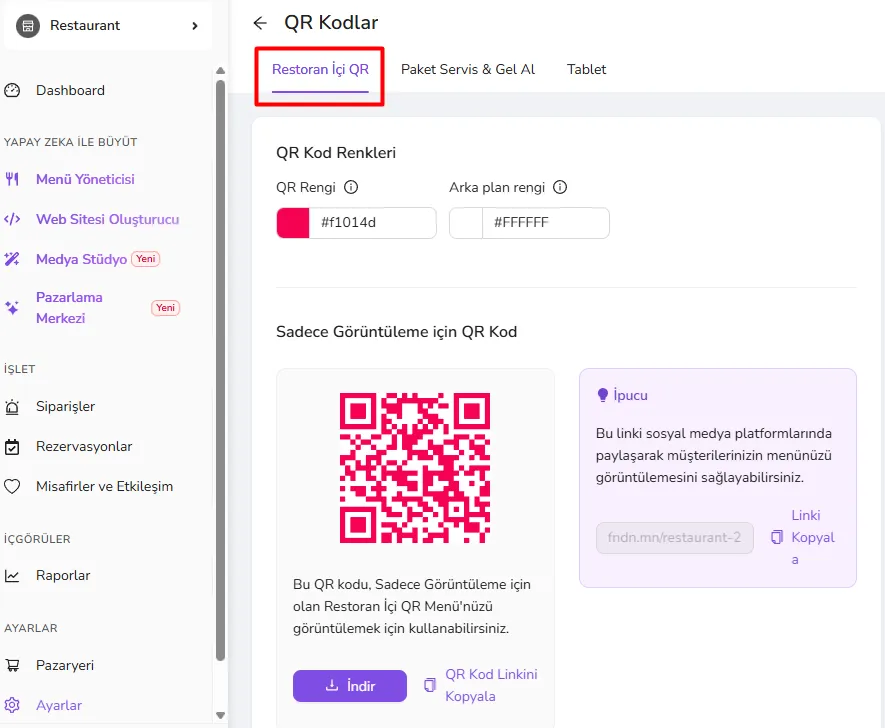The height and width of the screenshot is (728, 885).
Task: Click the #FFFFFF background color field
Action: [x=545, y=223]
